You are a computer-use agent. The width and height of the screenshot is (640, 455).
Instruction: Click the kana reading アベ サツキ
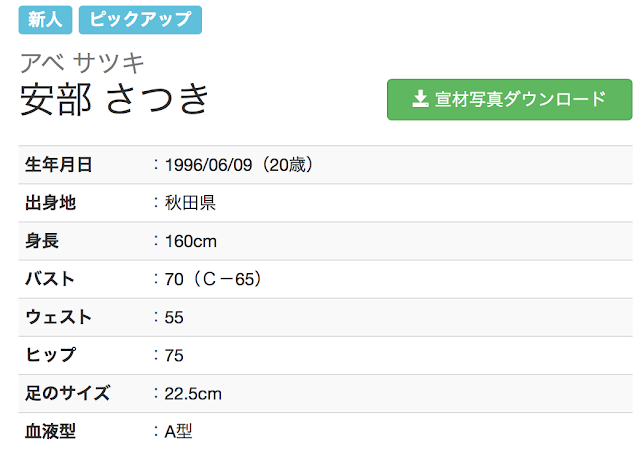click(83, 63)
